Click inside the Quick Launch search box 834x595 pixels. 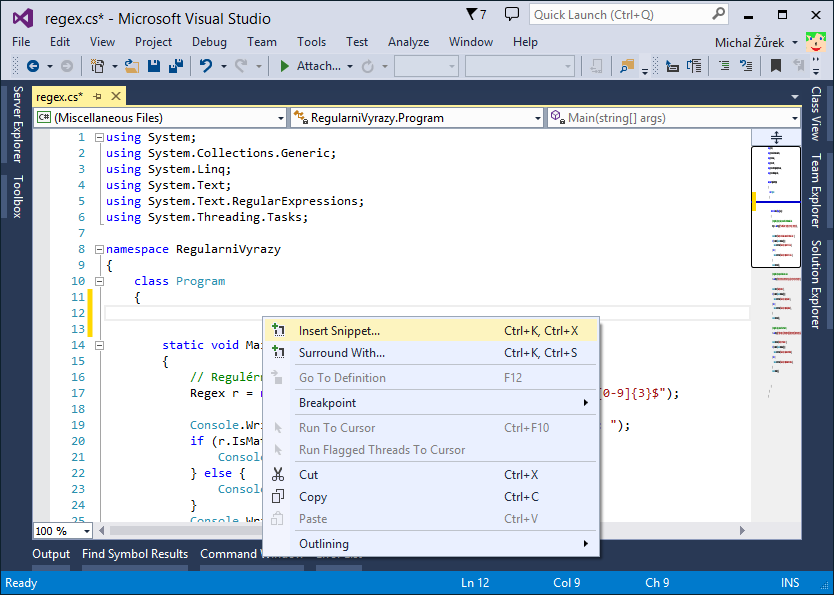pos(615,16)
